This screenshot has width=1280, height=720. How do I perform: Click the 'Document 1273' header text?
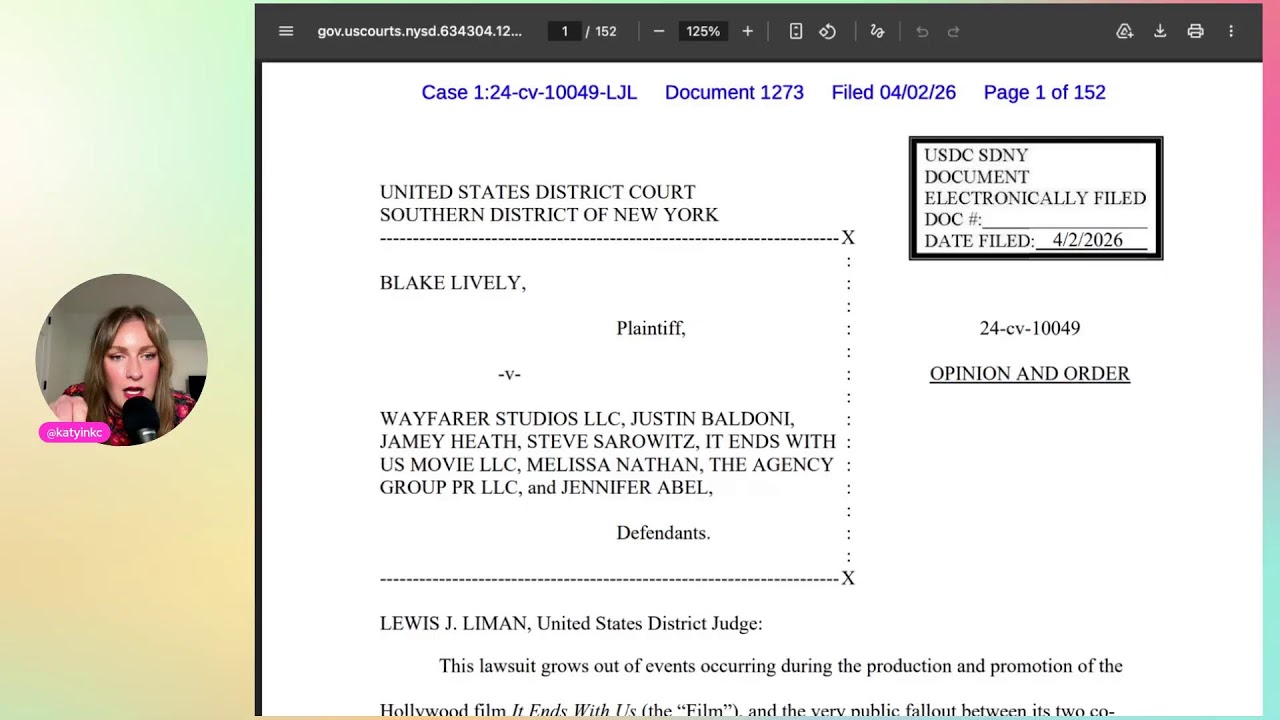tap(734, 92)
